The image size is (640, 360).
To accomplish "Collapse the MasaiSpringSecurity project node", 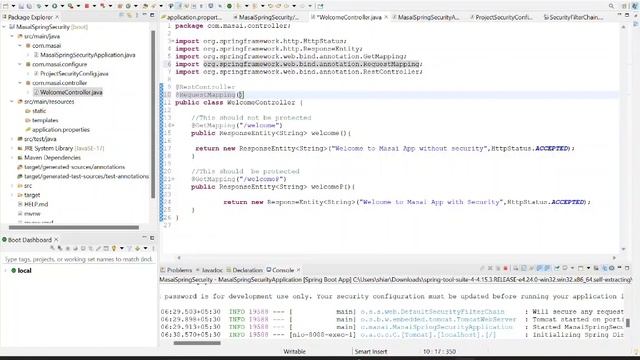I will (4, 27).
